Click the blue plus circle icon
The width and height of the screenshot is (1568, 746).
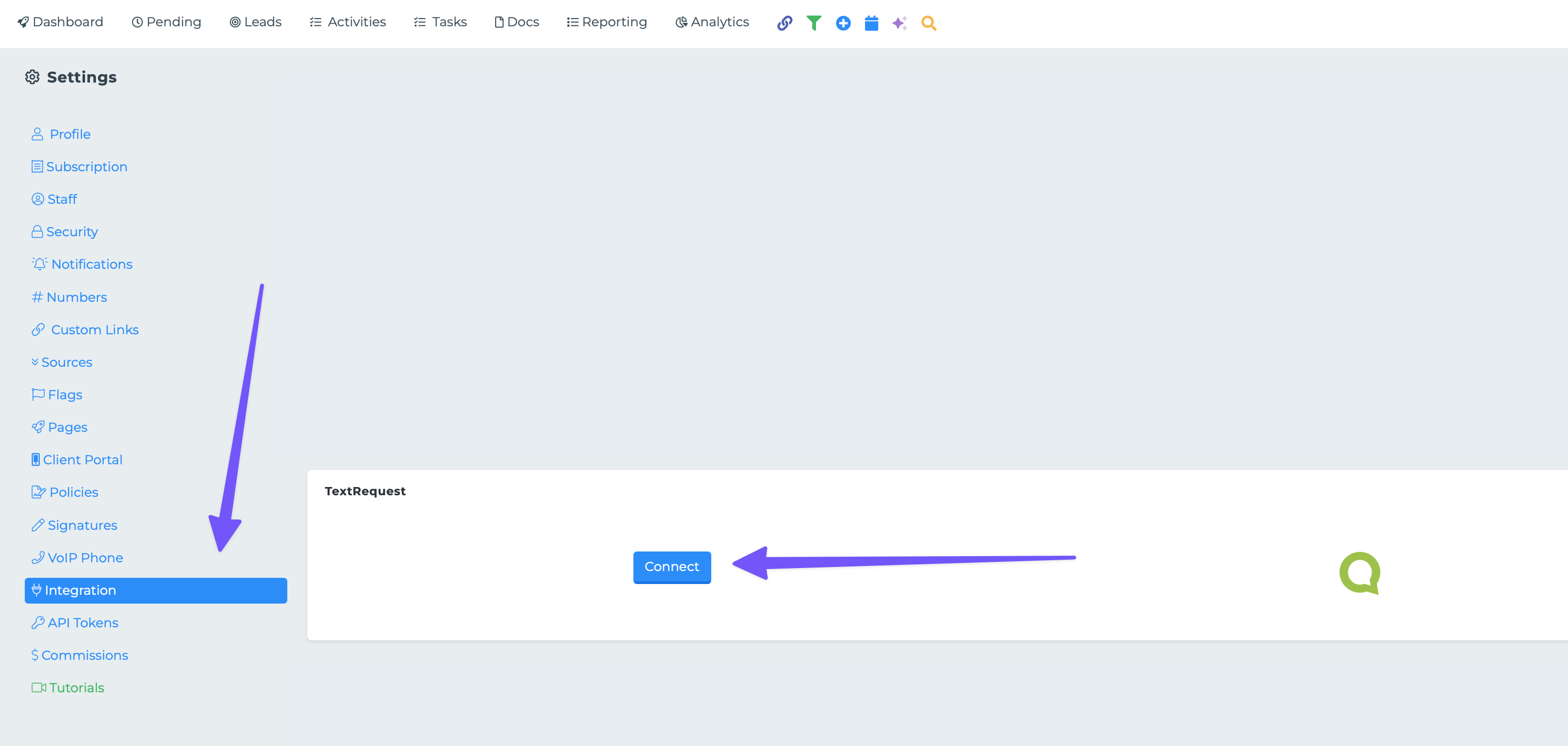coord(843,23)
